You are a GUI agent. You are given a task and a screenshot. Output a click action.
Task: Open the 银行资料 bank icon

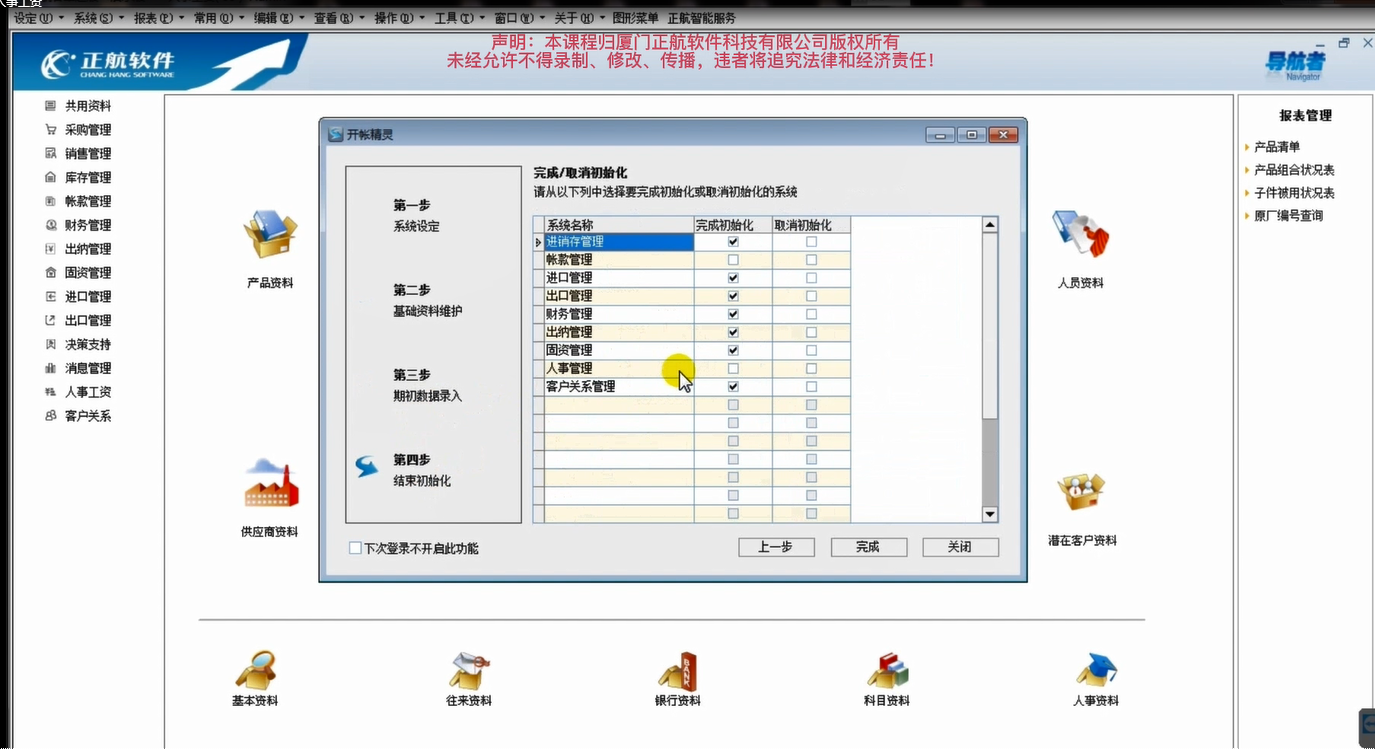(677, 671)
